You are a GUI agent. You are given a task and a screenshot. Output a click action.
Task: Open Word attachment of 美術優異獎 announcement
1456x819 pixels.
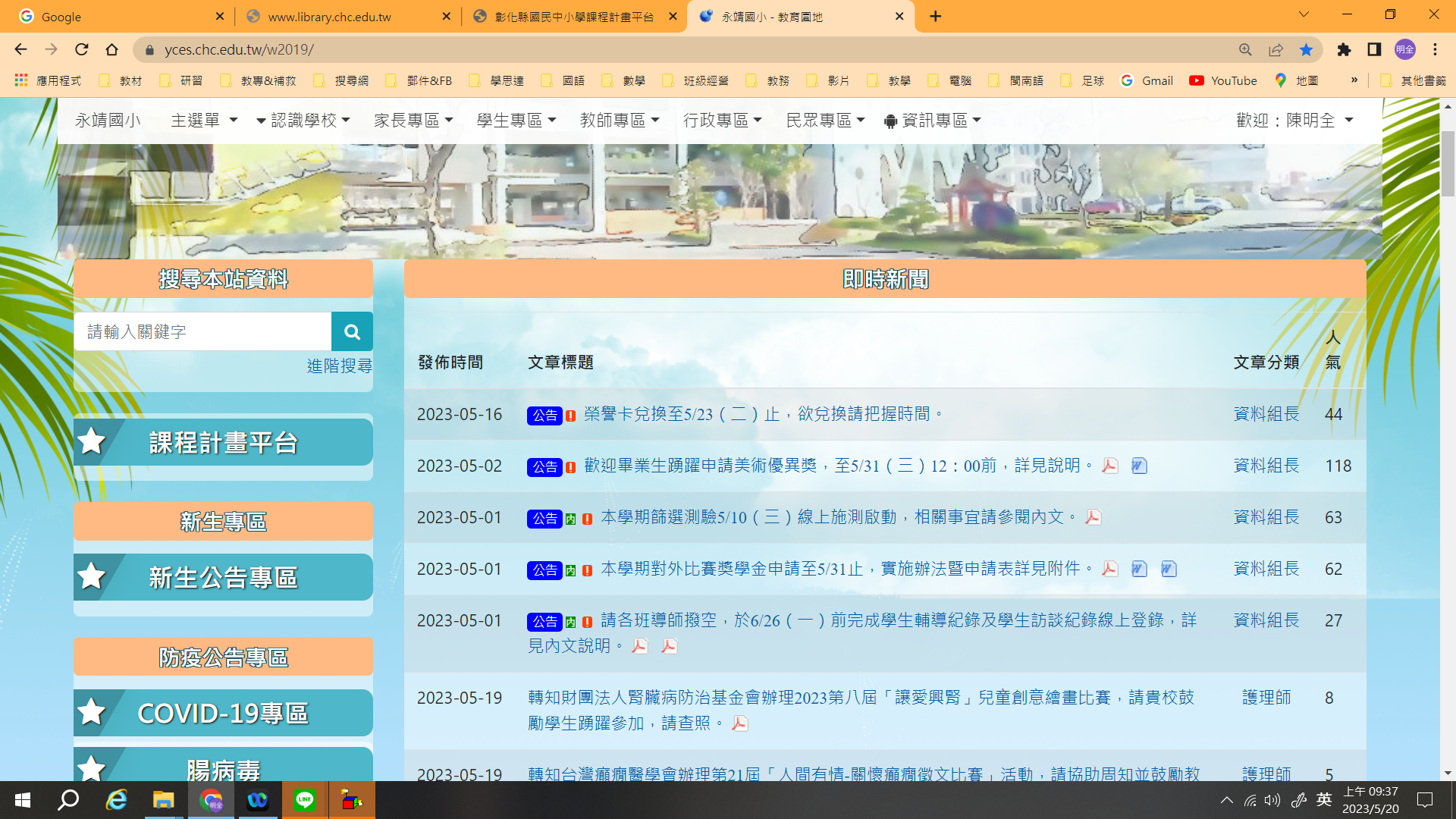tap(1139, 466)
